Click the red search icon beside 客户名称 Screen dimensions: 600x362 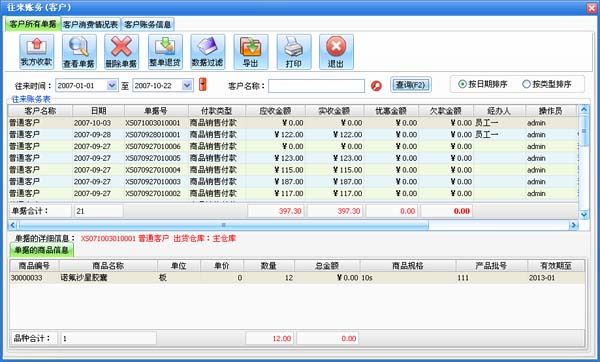[376, 86]
